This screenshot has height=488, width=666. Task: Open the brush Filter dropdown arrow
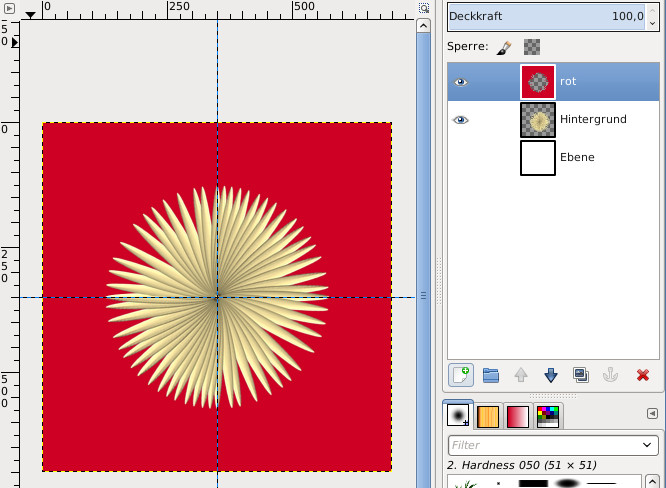(x=647, y=445)
